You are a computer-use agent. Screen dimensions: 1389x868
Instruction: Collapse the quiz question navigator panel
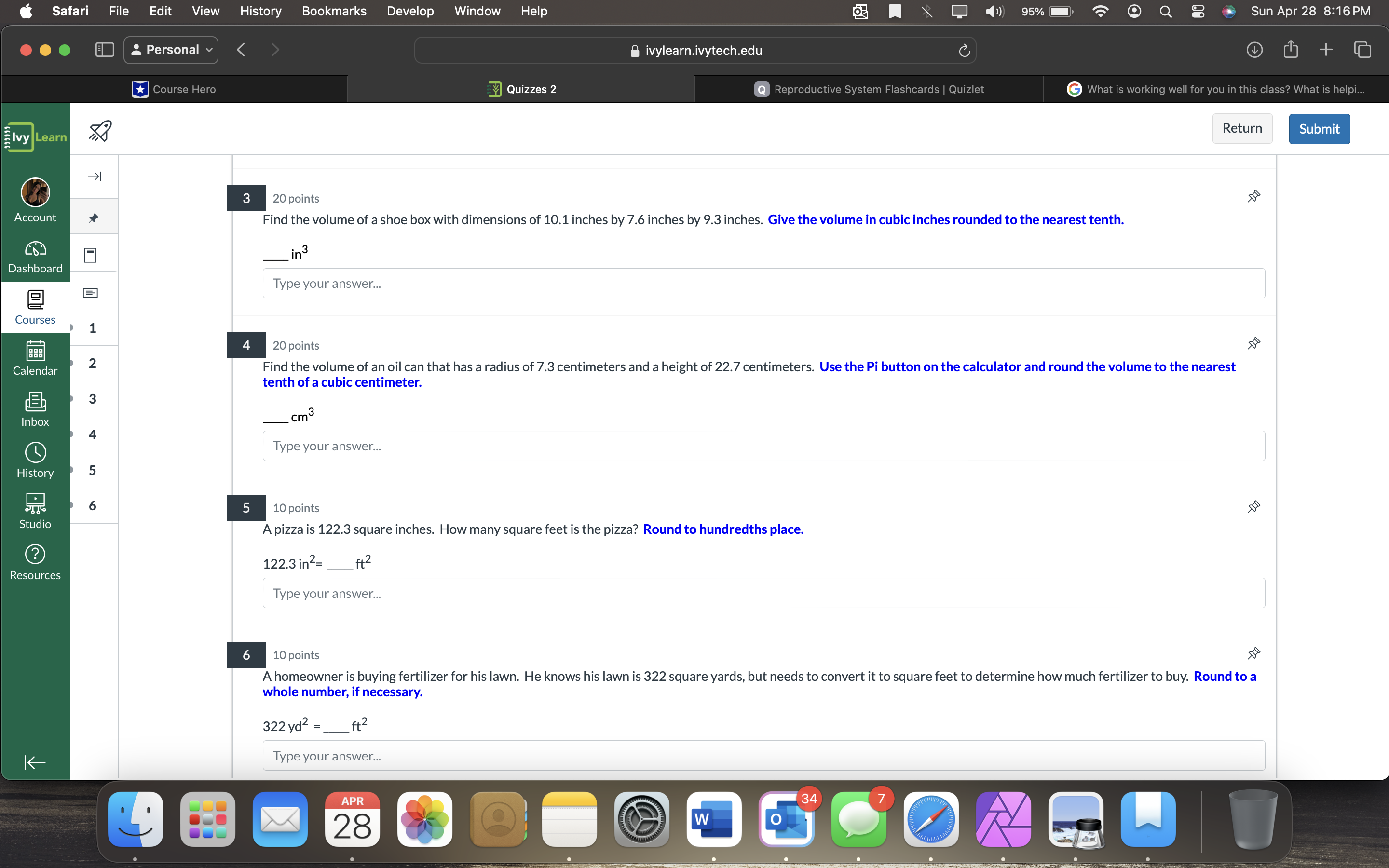pos(94,176)
